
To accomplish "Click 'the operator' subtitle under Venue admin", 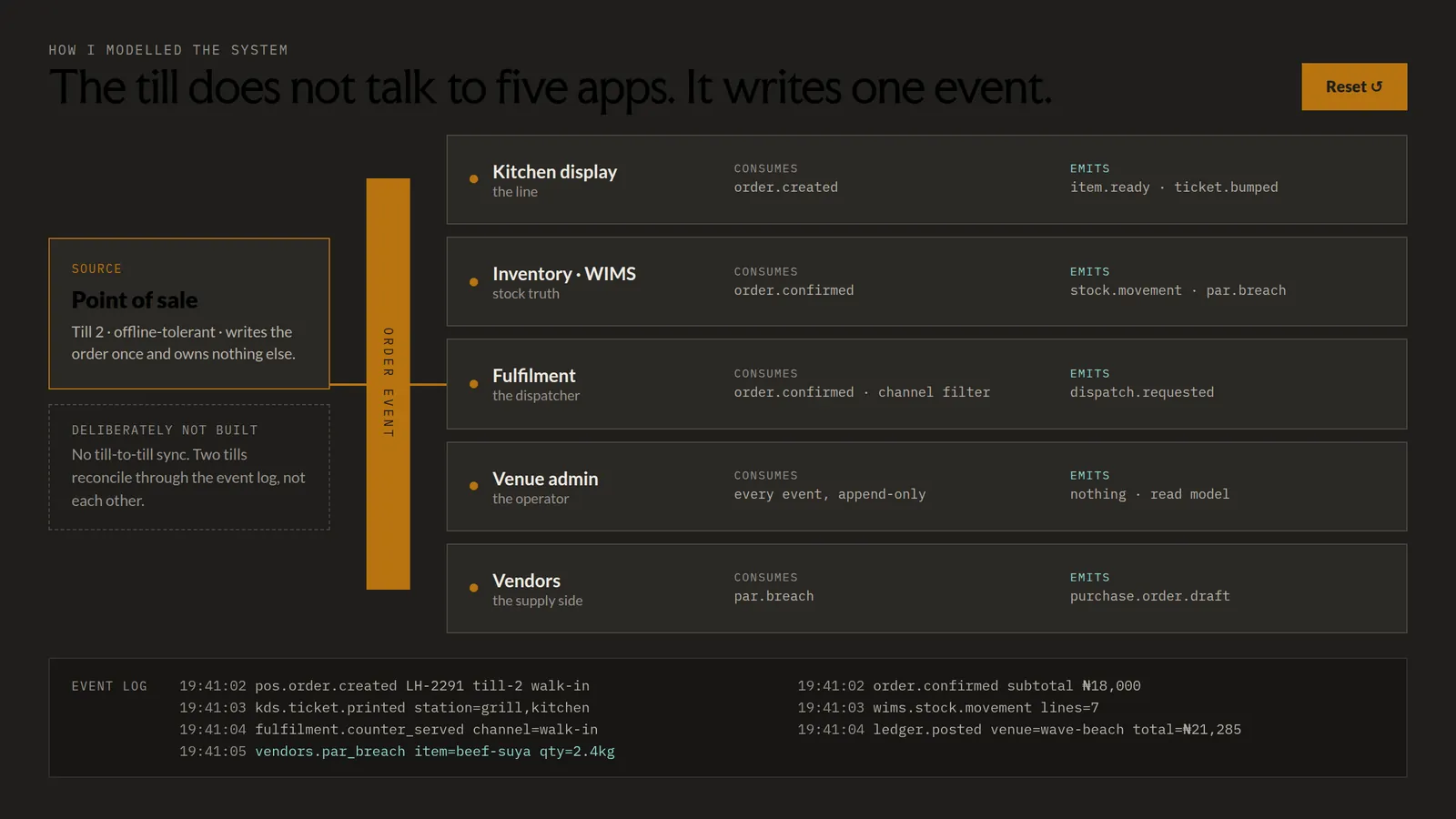I will point(531,499).
